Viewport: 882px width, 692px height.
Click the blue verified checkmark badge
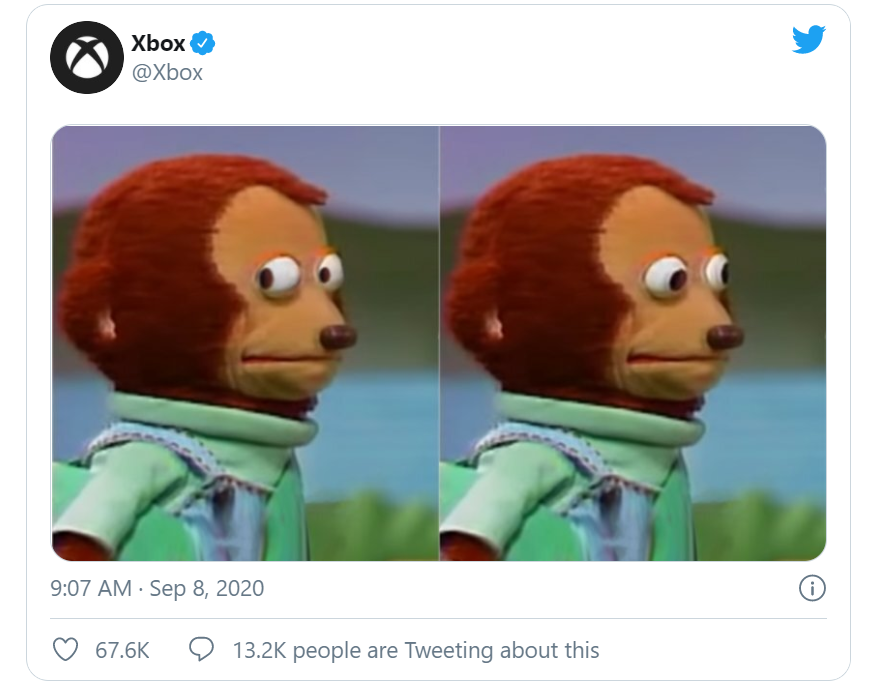coord(204,43)
